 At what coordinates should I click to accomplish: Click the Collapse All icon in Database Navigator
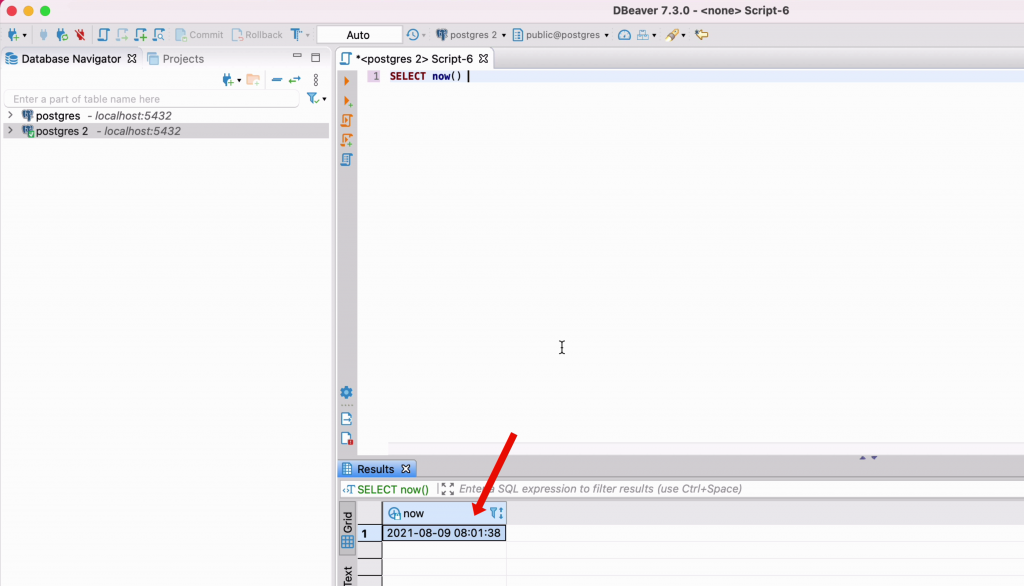click(277, 80)
